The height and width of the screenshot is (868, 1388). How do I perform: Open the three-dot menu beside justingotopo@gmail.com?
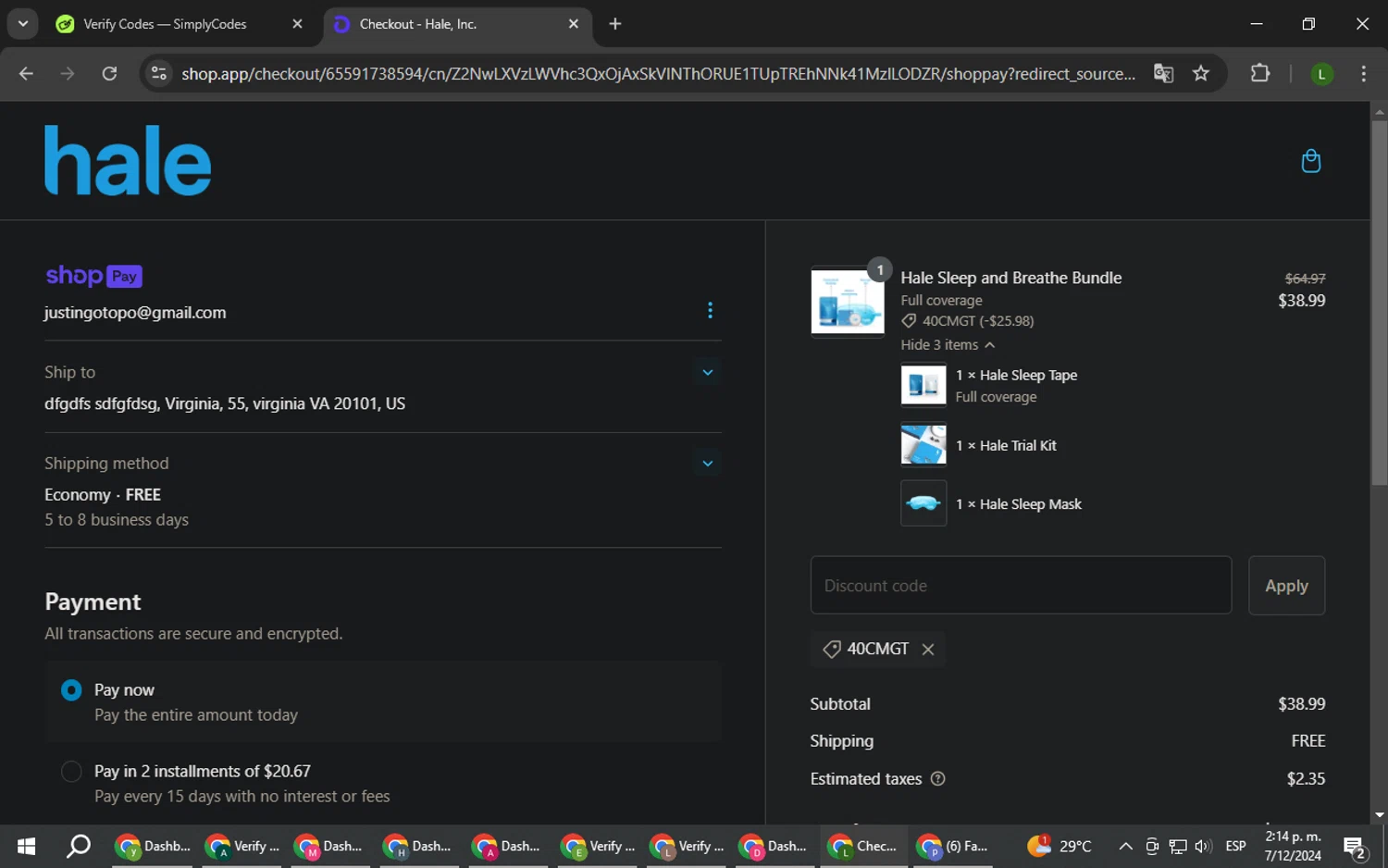(x=710, y=310)
